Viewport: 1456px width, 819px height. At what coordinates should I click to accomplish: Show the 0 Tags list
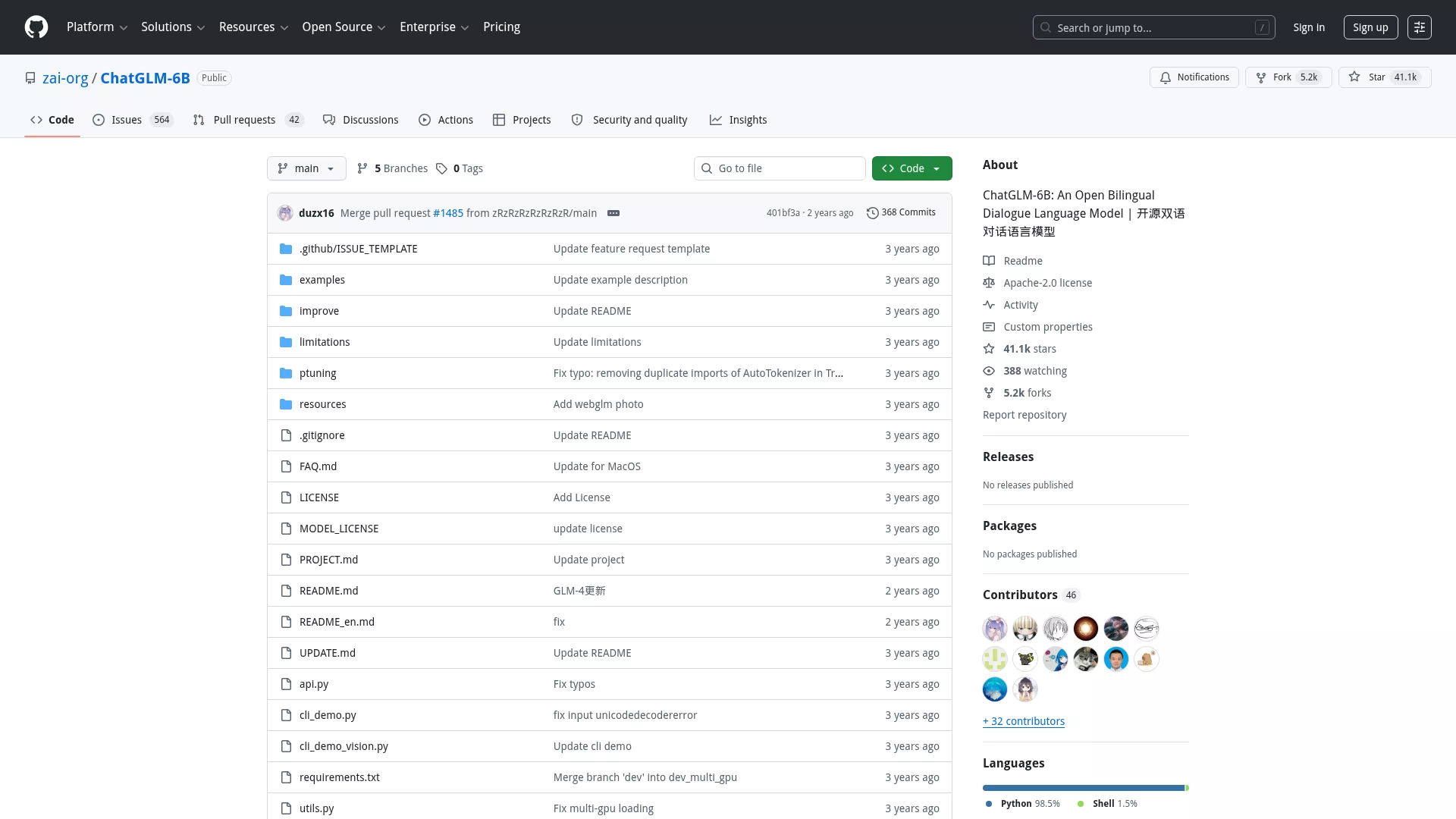460,168
